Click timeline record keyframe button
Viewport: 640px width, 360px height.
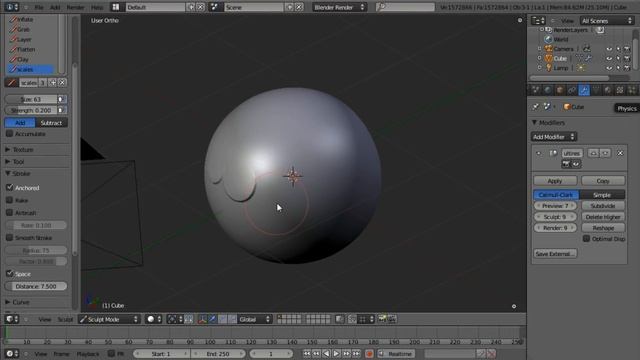[x=369, y=354]
